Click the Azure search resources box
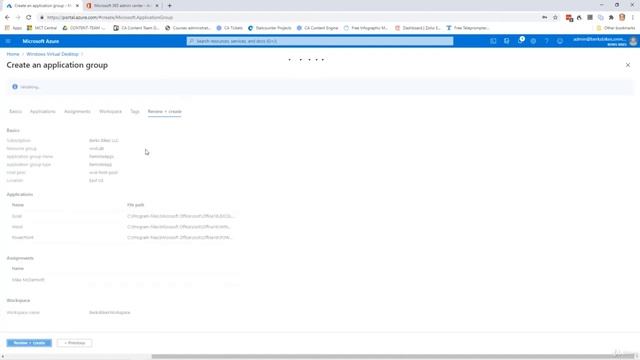The image size is (640, 360). coord(320,41)
